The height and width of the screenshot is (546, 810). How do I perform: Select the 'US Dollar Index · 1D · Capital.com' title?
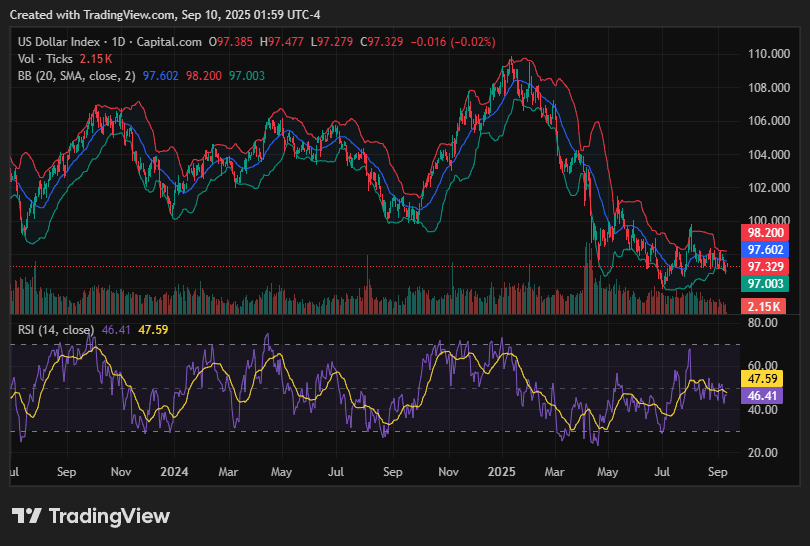(110, 42)
